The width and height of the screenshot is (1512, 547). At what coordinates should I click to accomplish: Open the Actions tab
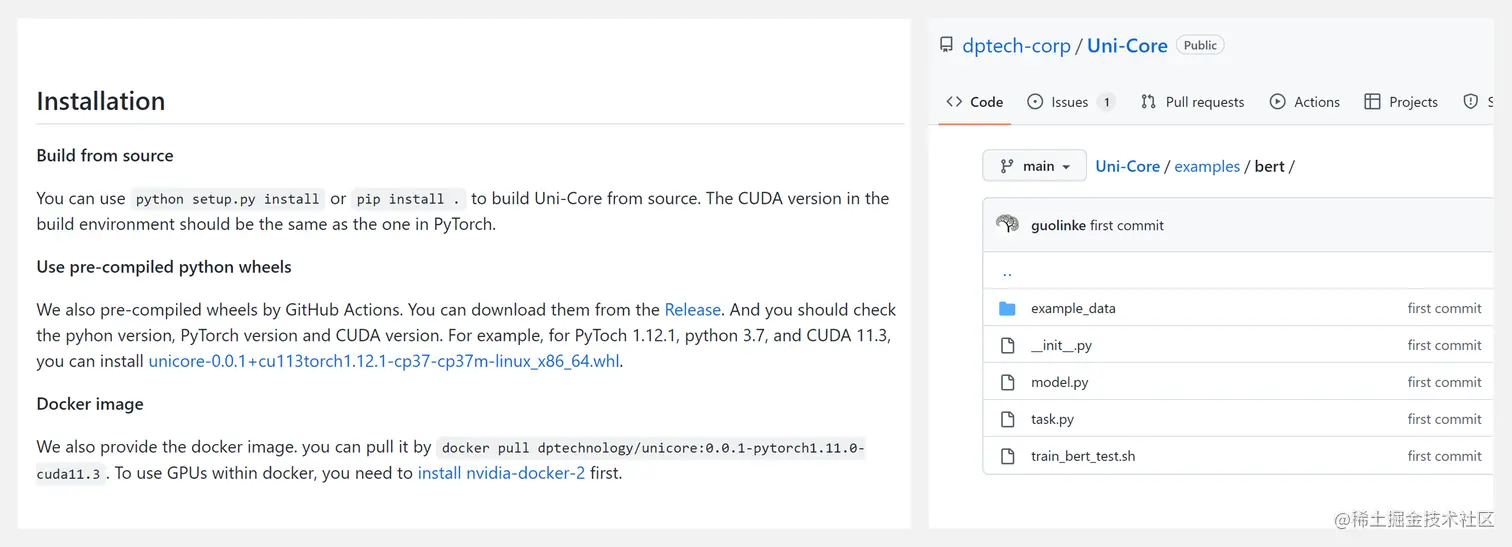point(1304,102)
